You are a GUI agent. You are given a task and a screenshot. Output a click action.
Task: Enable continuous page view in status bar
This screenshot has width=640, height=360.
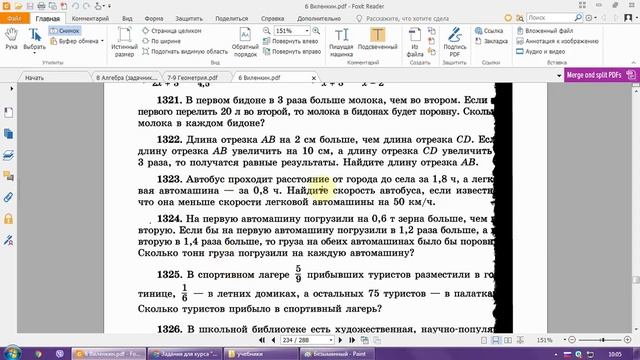click(x=496, y=340)
